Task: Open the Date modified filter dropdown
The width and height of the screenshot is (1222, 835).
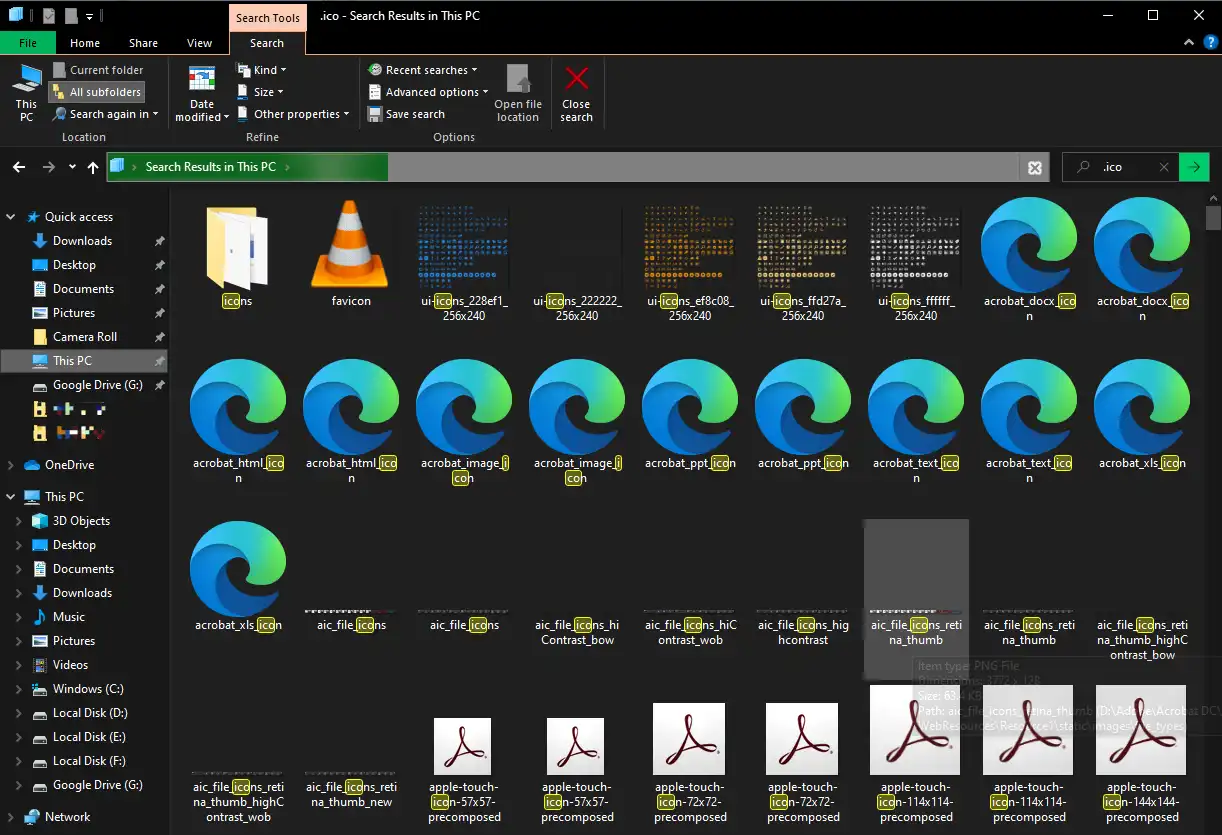Action: pyautogui.click(x=202, y=94)
